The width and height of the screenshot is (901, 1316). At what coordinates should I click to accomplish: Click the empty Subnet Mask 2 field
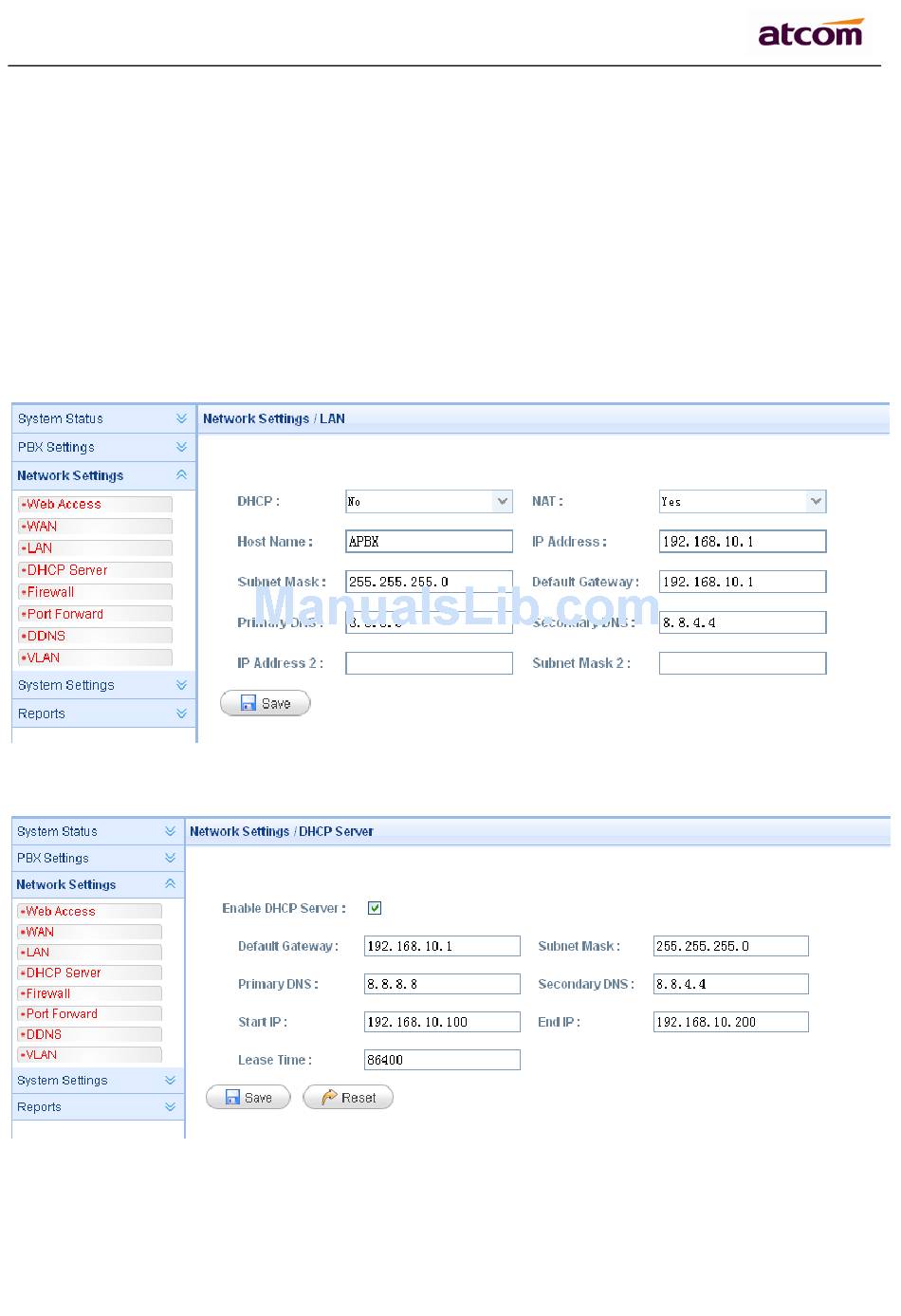click(743, 663)
